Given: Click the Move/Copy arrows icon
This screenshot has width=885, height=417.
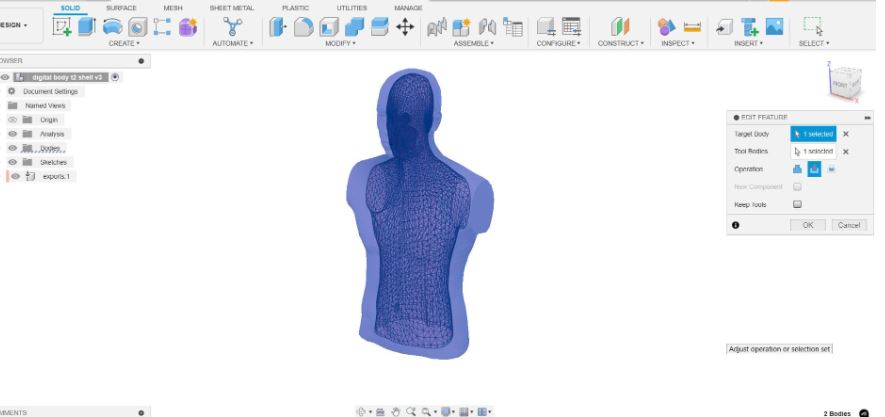Looking at the screenshot, I should 405,27.
